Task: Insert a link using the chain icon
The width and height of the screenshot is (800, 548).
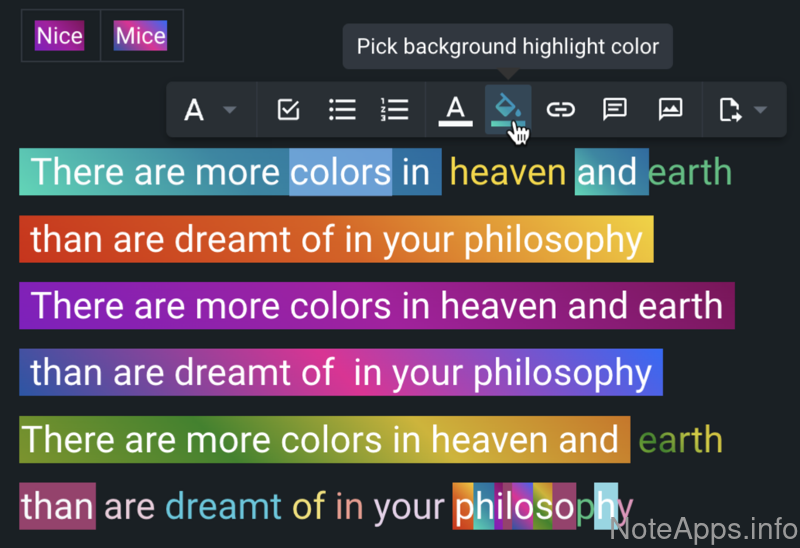Action: pos(560,109)
